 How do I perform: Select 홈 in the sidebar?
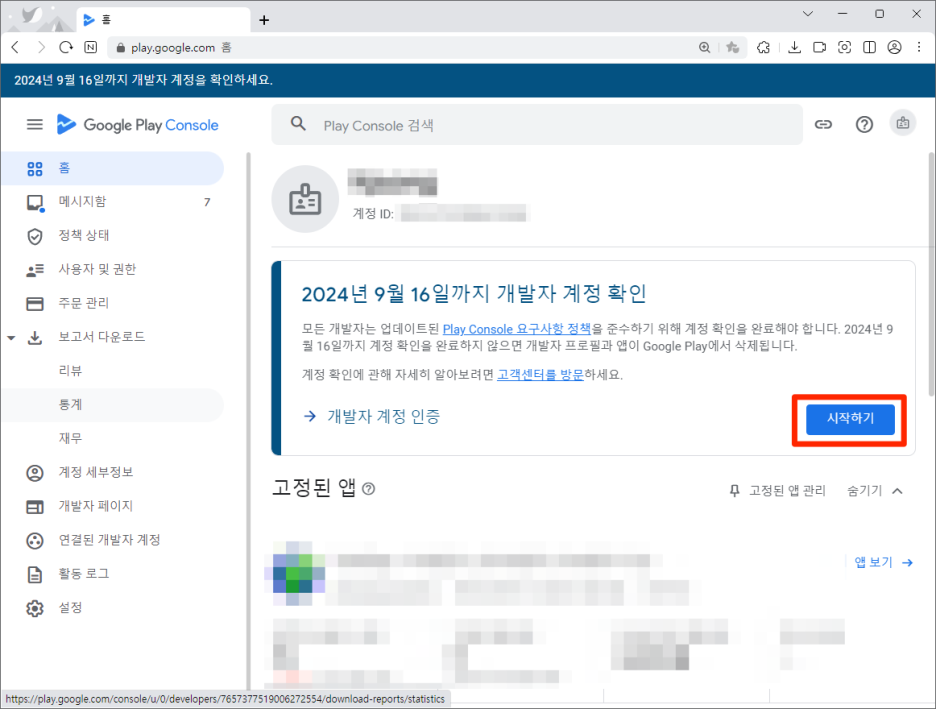tap(113, 168)
